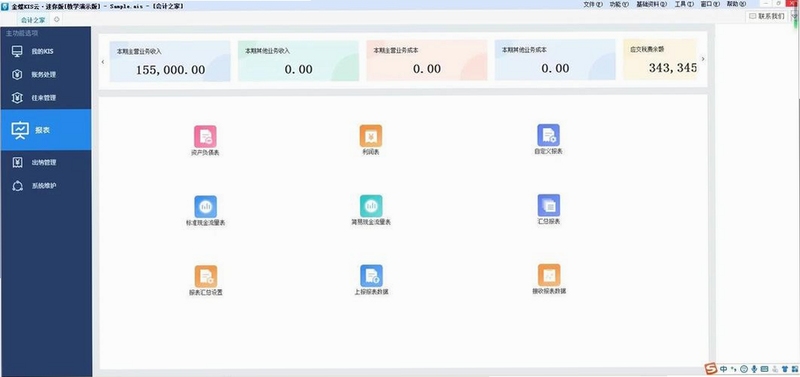Image resolution: width=800 pixels, height=377 pixels.
Task: Select 账务处理 in the left sidebar
Action: click(46, 74)
